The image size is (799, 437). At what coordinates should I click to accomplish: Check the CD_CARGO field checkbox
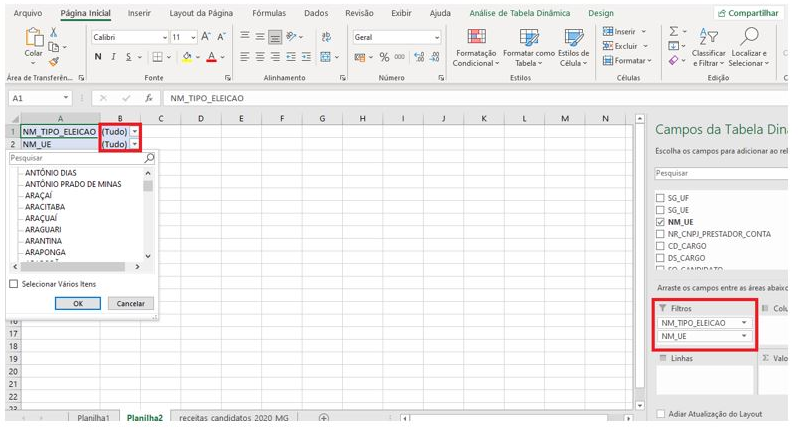pyautogui.click(x=660, y=246)
